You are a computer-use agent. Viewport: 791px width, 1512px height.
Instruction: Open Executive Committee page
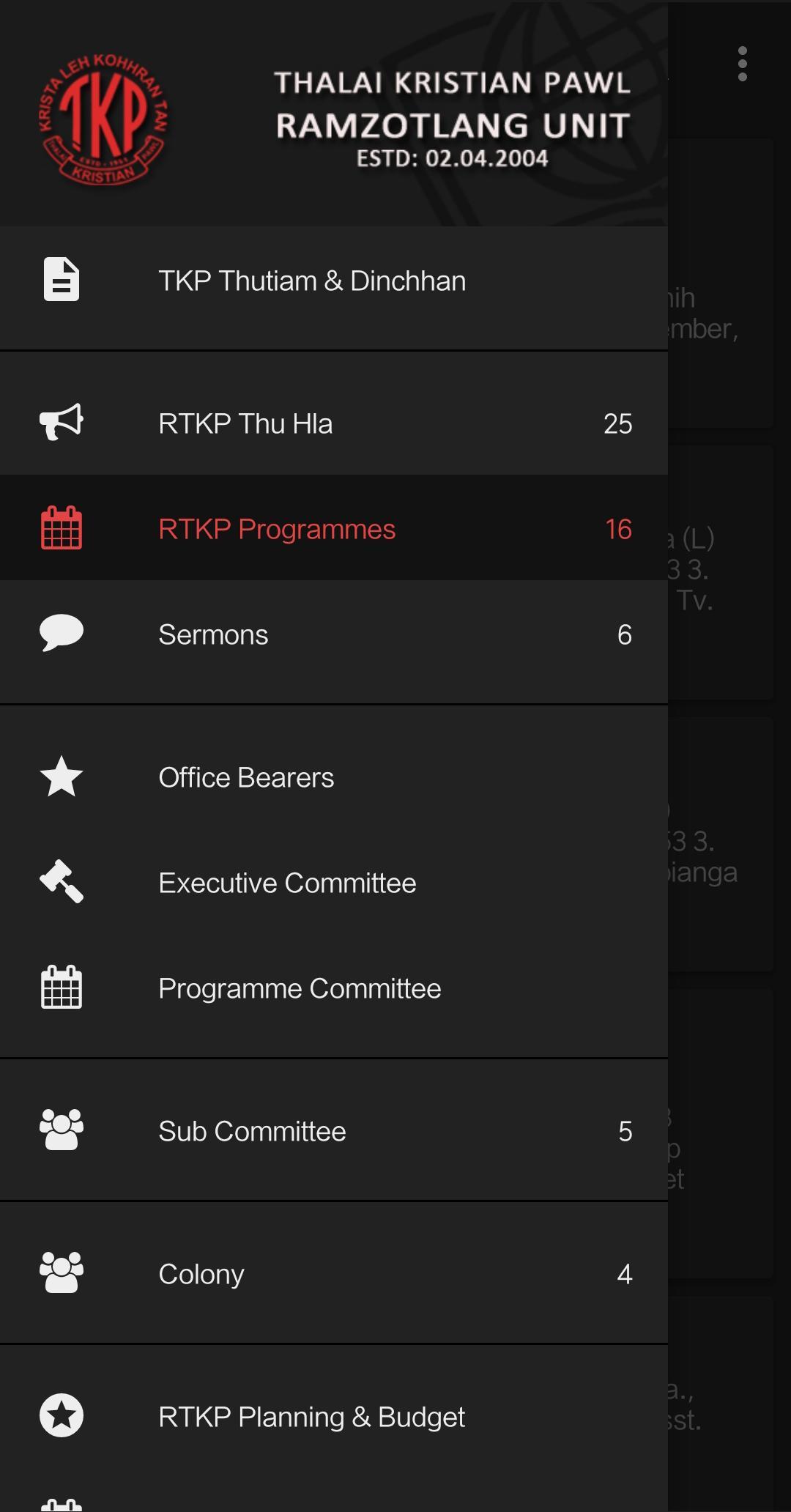pyautogui.click(x=287, y=883)
